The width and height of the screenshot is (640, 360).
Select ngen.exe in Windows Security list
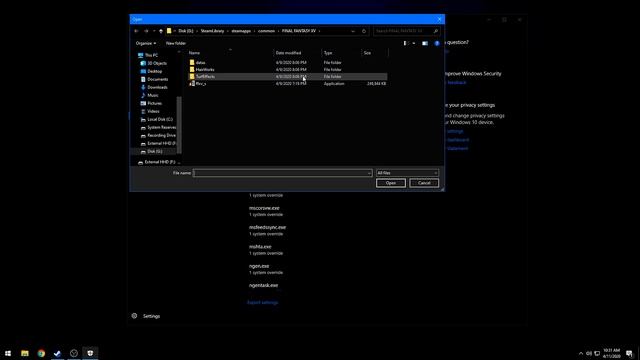[x=259, y=266]
